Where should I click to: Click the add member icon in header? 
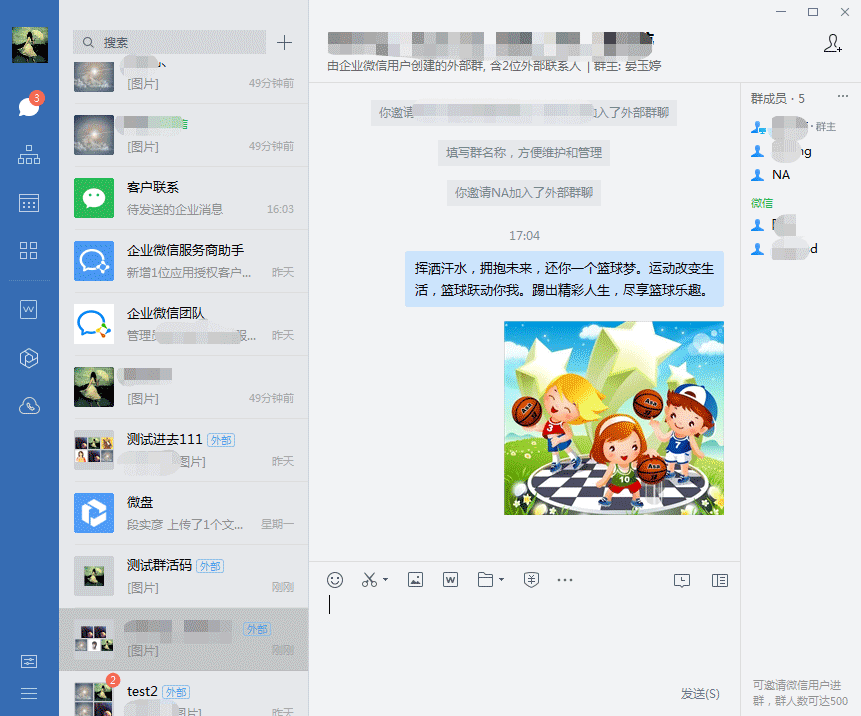pyautogui.click(x=832, y=43)
